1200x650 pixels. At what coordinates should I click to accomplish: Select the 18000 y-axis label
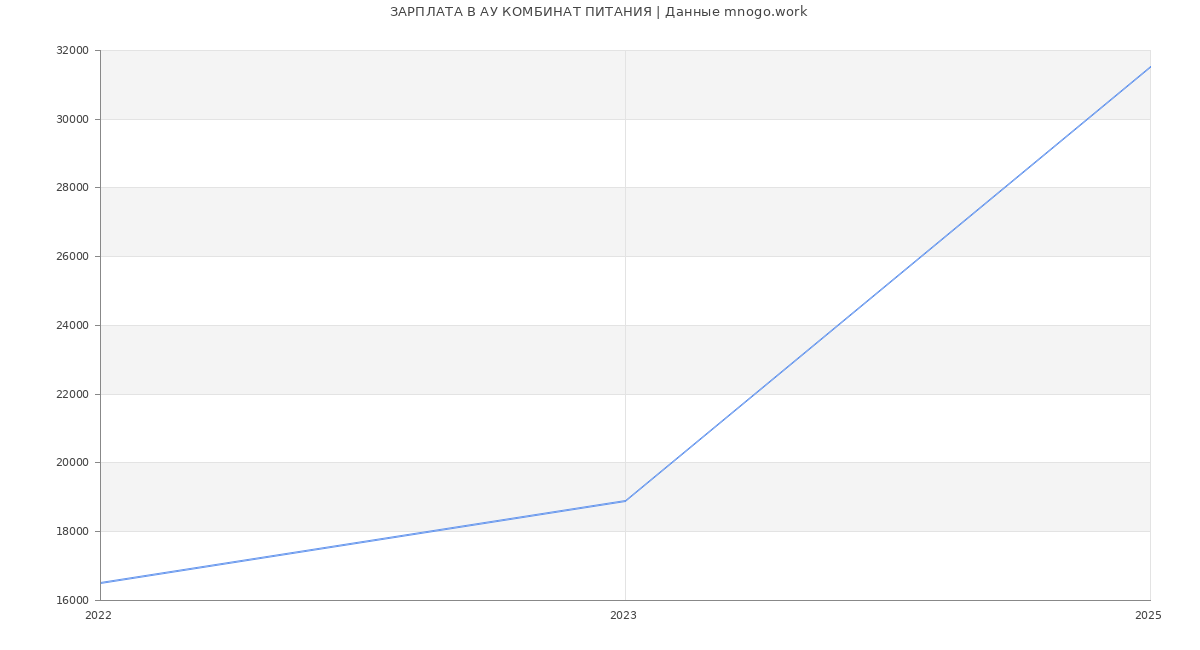[72, 532]
